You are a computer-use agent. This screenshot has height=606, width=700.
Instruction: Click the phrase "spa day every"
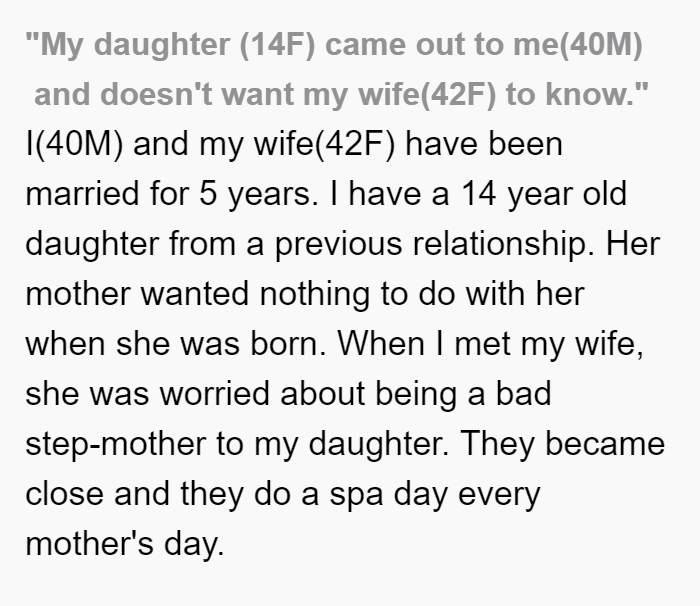point(435,494)
